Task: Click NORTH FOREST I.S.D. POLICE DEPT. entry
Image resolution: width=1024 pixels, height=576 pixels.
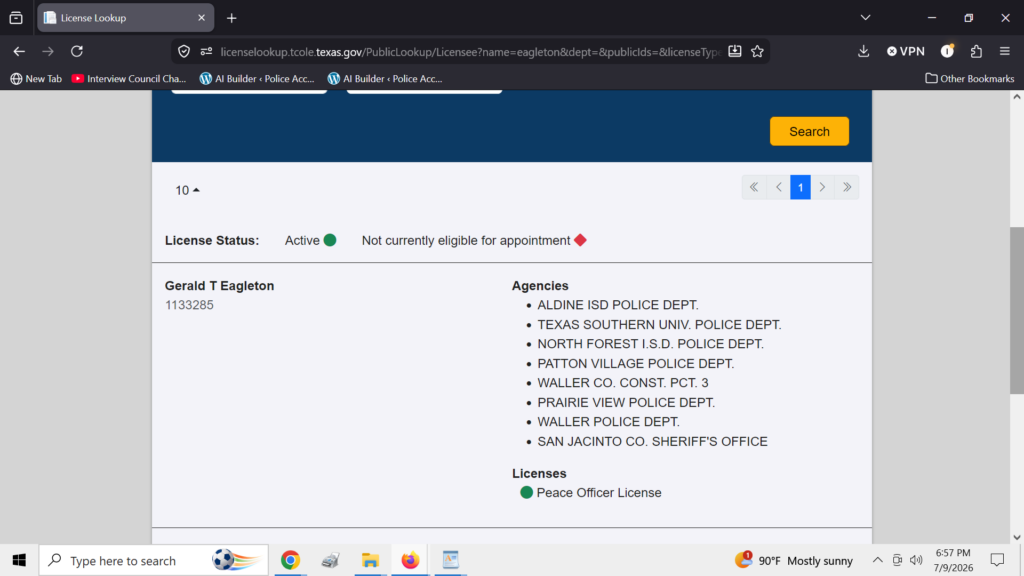Action: click(x=650, y=344)
